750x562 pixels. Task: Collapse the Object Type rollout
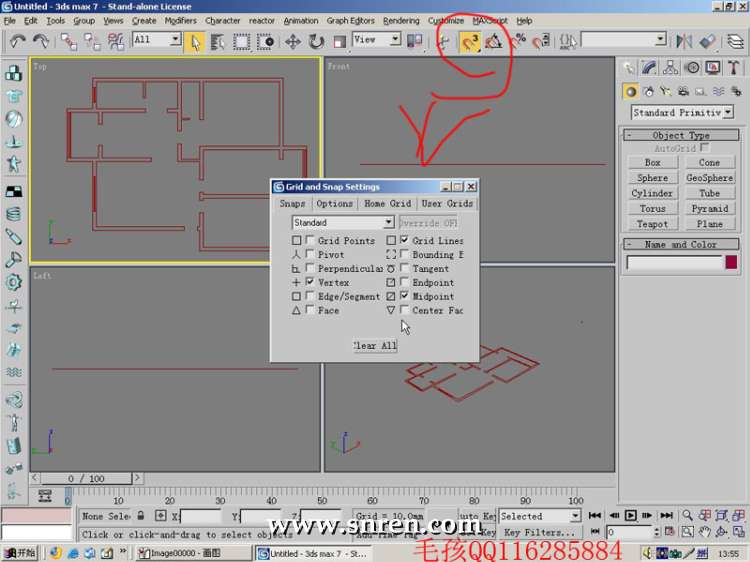tap(681, 135)
